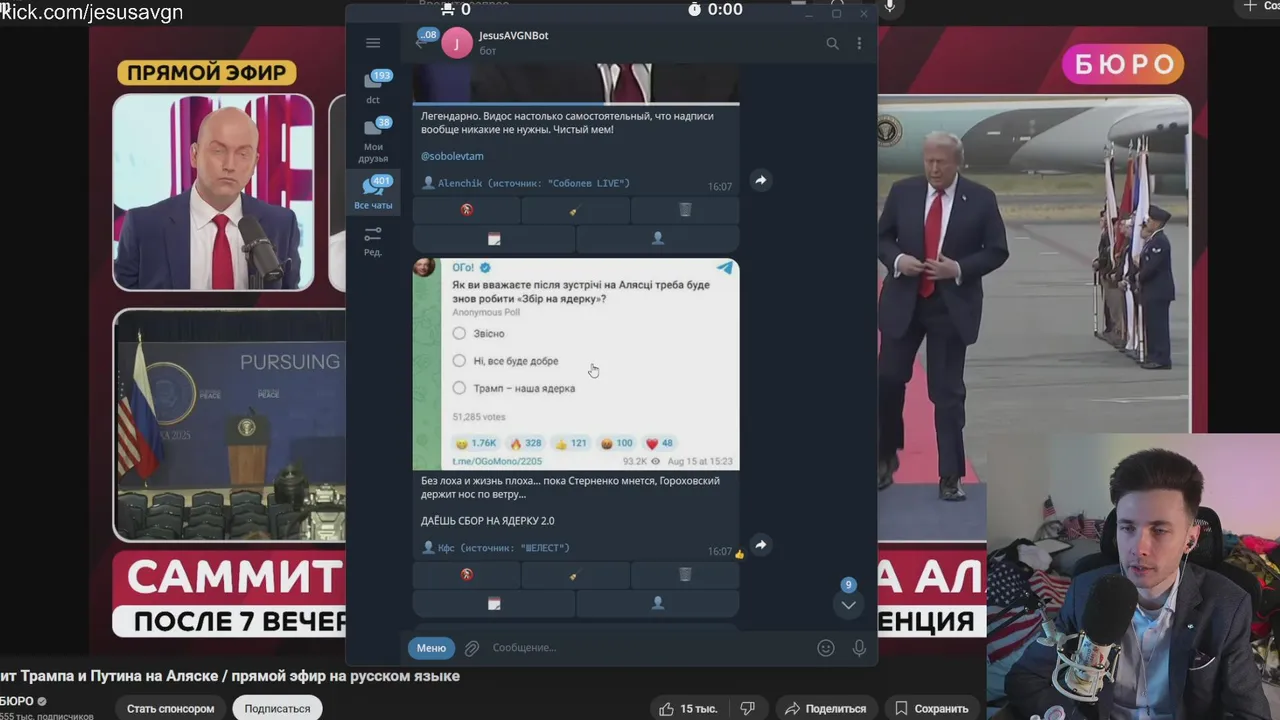The width and height of the screenshot is (1280, 720).
Task: Click user silhouette button under Alenchik message
Action: tap(658, 238)
